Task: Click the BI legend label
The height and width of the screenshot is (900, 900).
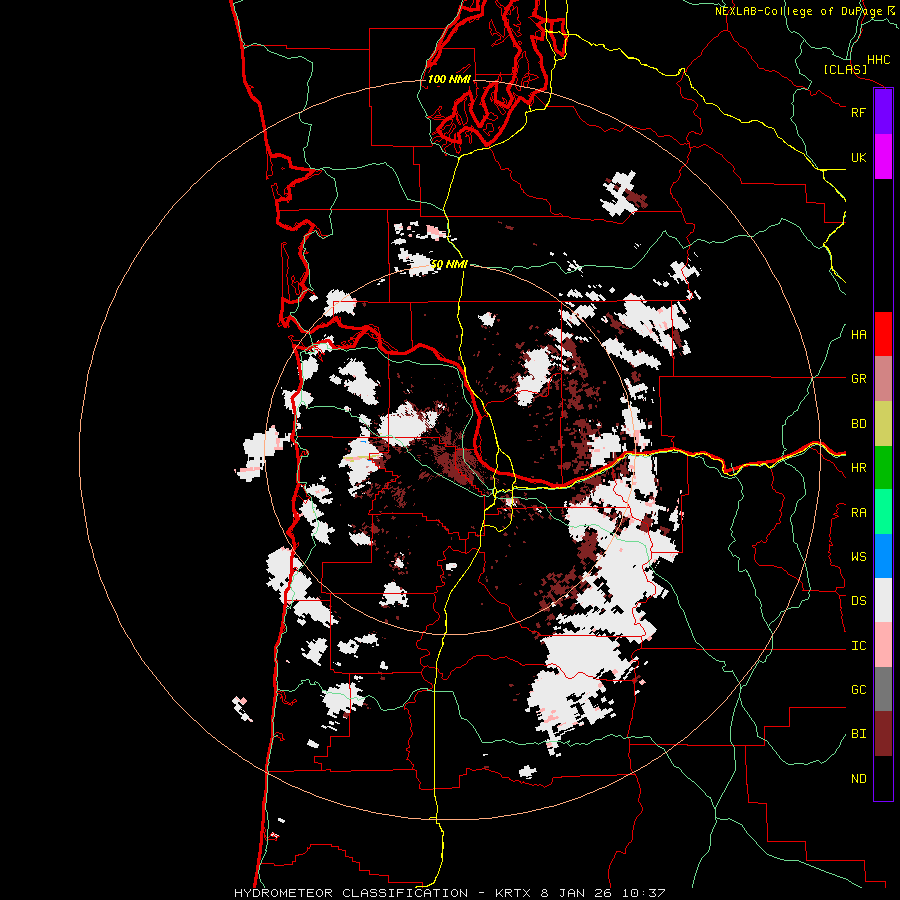Action: [858, 734]
